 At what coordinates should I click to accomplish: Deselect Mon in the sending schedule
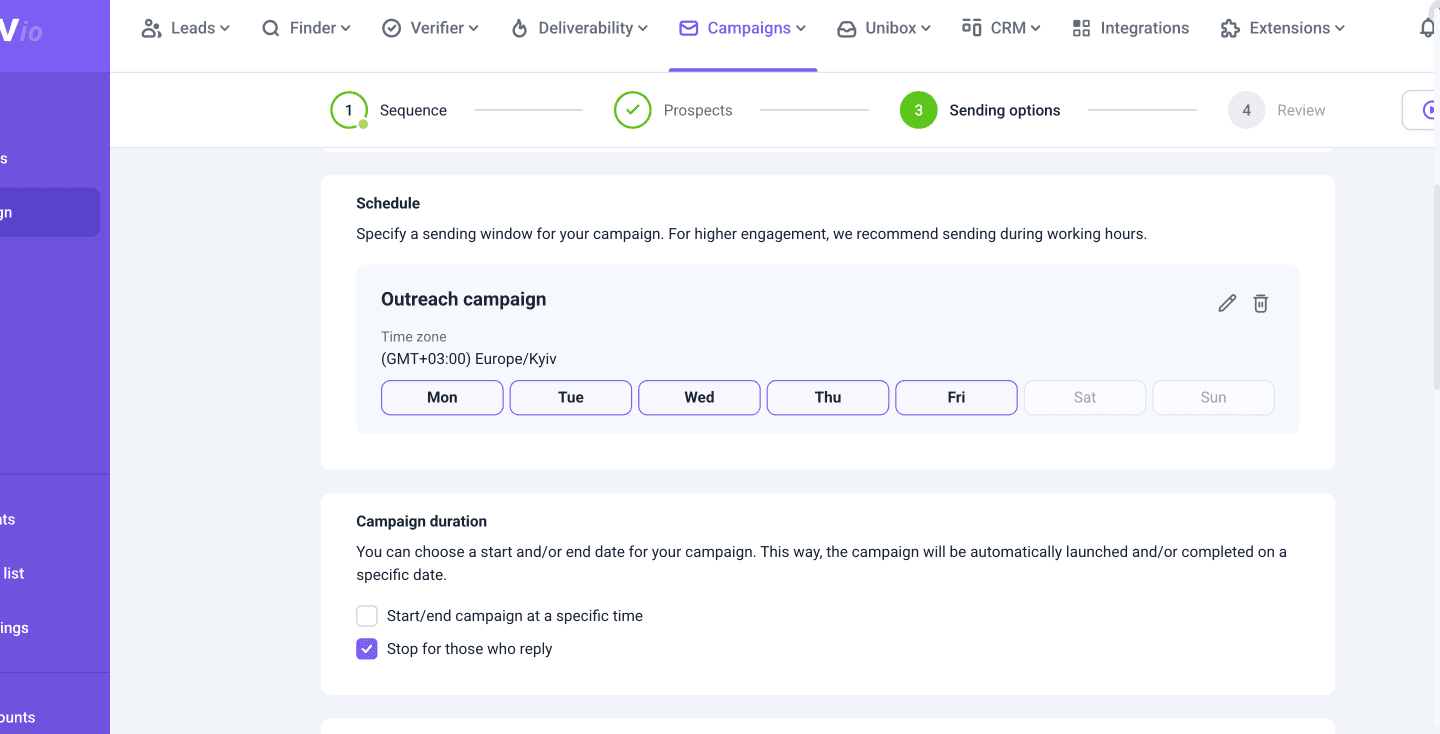pyautogui.click(x=442, y=397)
